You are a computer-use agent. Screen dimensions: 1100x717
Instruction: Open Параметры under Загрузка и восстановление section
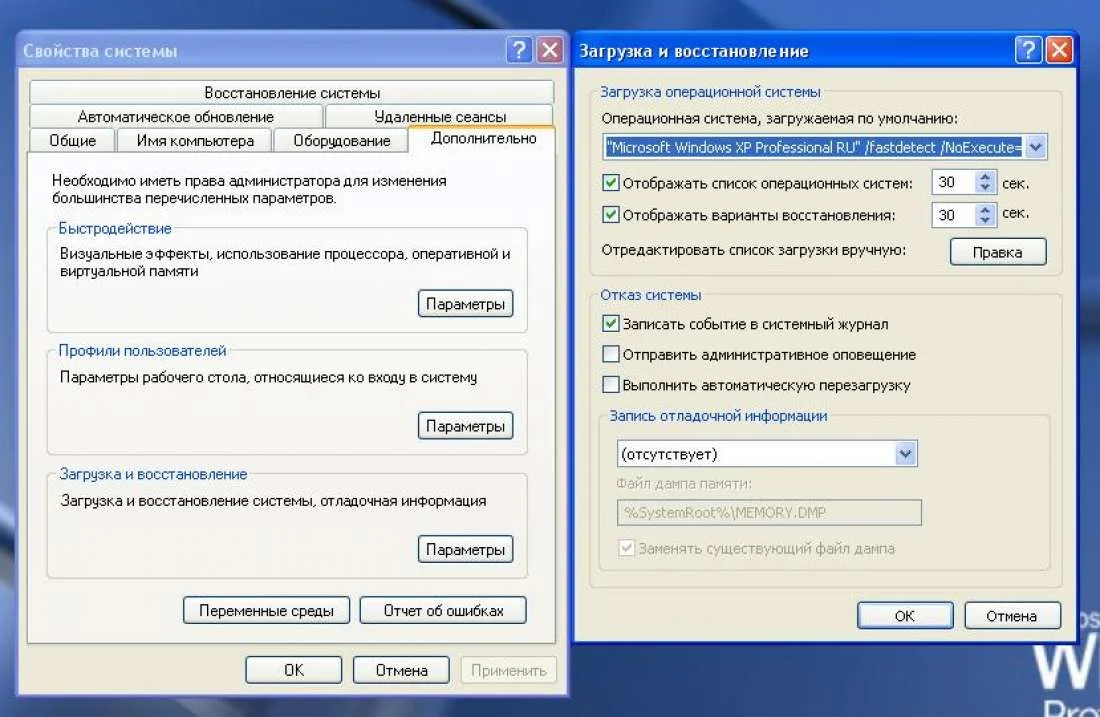(x=466, y=549)
